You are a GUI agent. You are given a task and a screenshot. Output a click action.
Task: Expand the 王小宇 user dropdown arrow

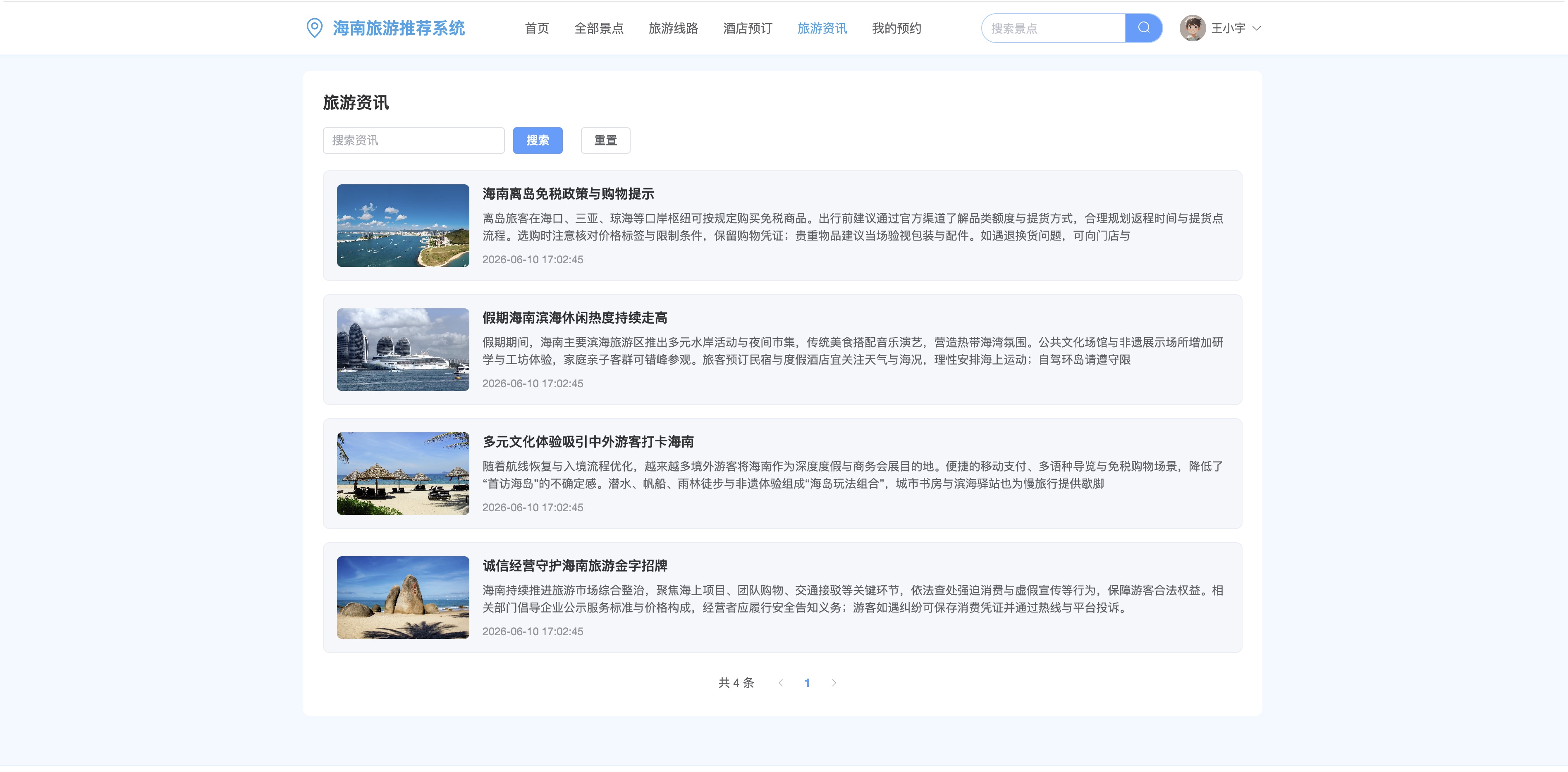click(1256, 28)
